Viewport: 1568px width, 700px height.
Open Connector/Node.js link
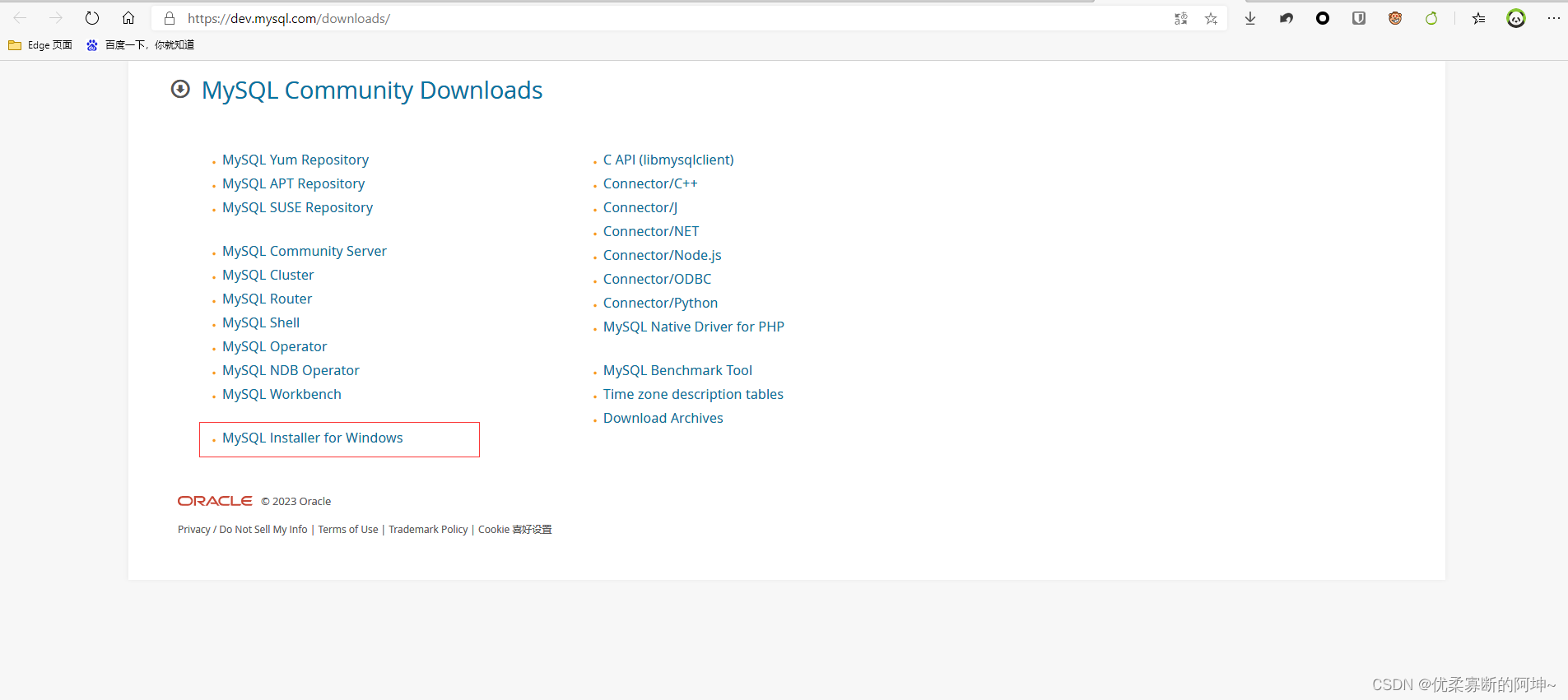click(662, 255)
